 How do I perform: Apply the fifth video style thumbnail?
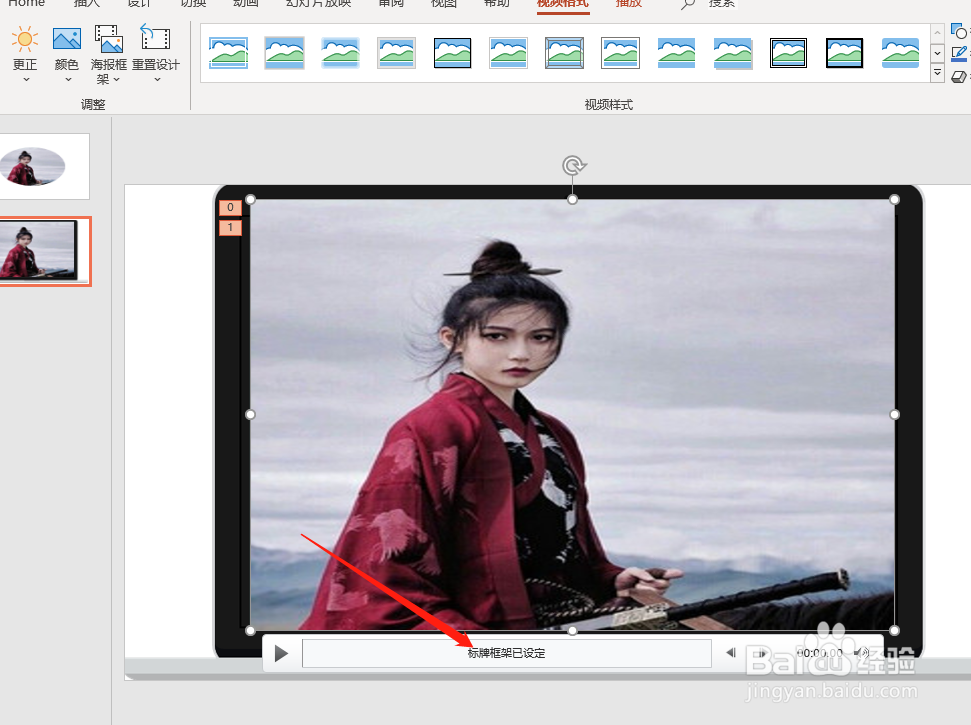click(452, 53)
